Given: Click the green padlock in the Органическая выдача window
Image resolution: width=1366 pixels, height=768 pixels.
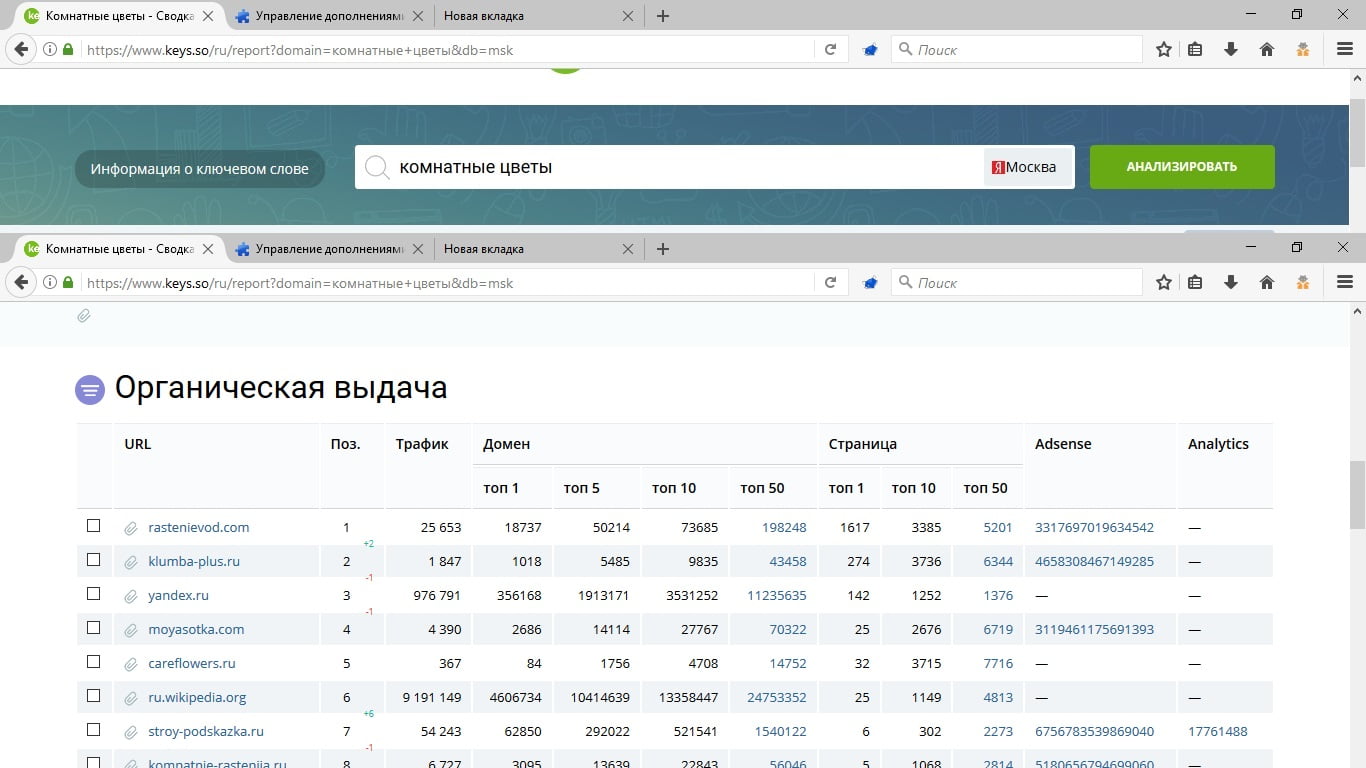Looking at the screenshot, I should pyautogui.click(x=68, y=283).
